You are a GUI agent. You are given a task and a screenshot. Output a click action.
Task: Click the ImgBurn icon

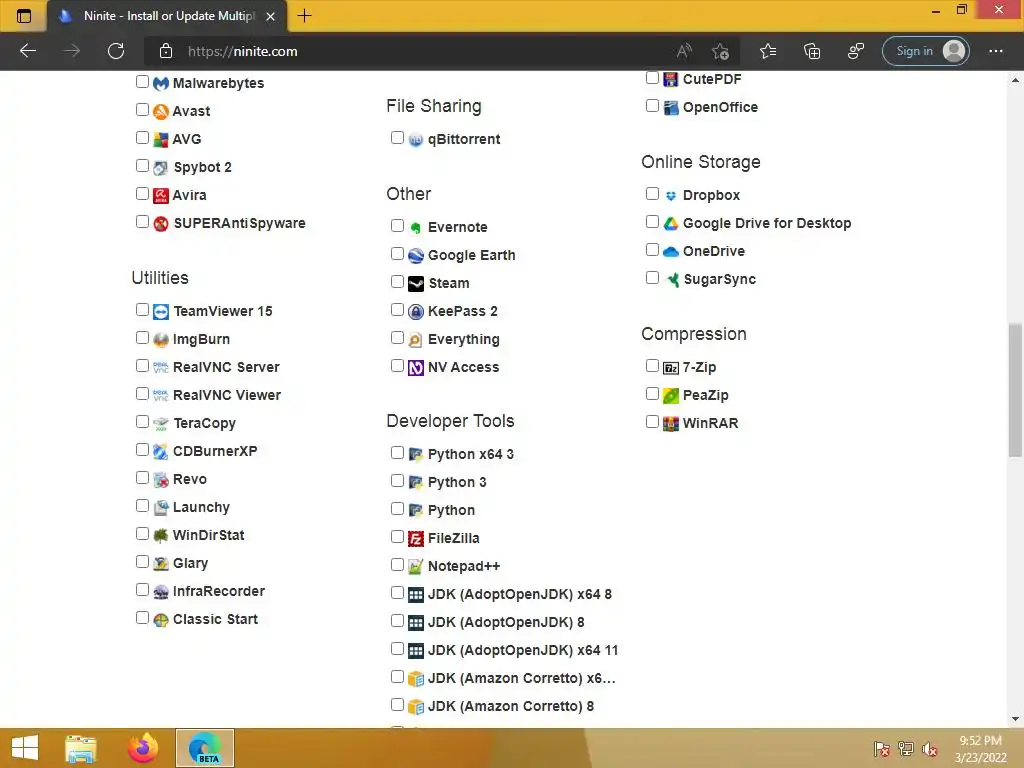(x=161, y=340)
